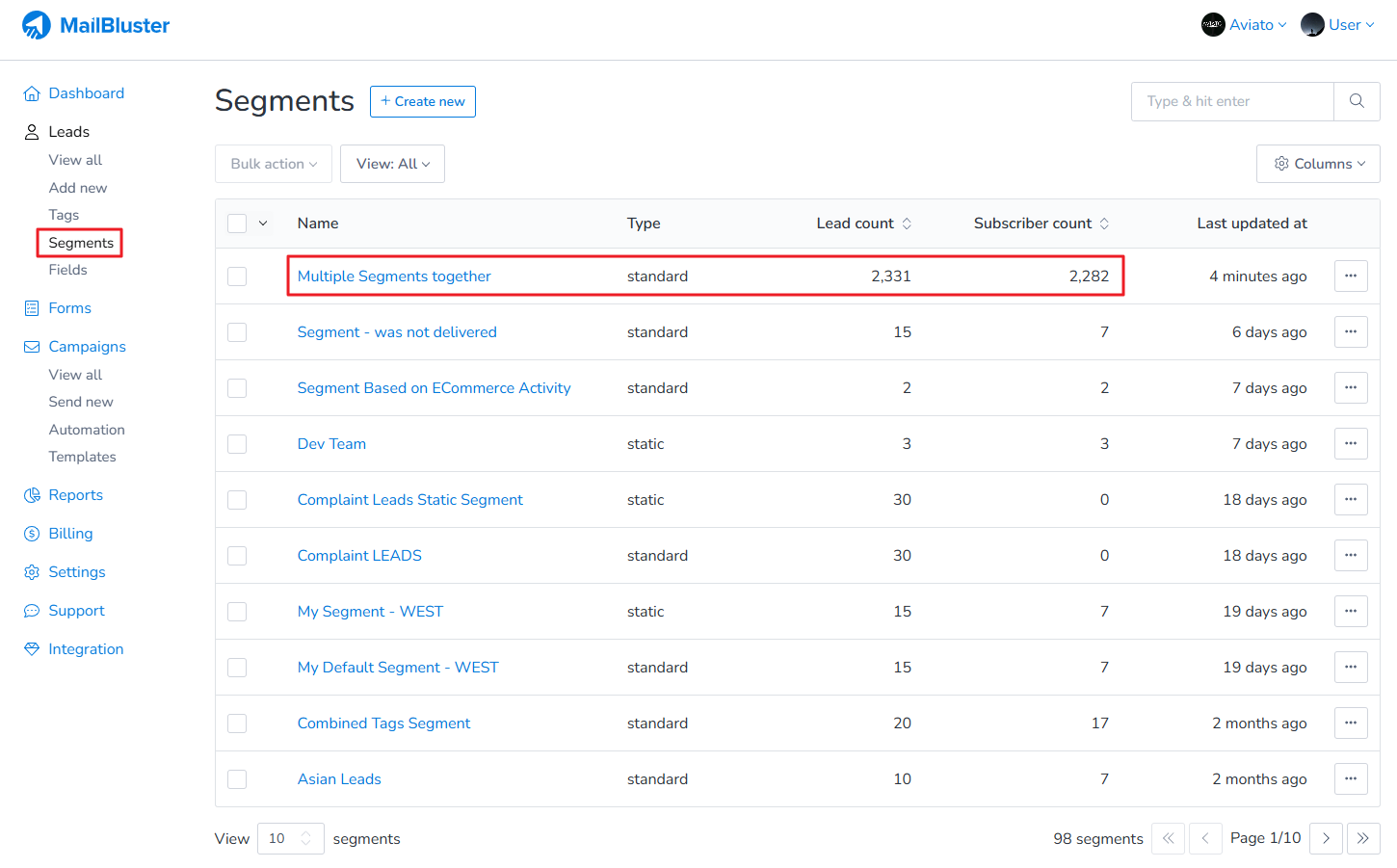The width and height of the screenshot is (1397, 868).
Task: Go to the next page arrow
Action: [1326, 838]
